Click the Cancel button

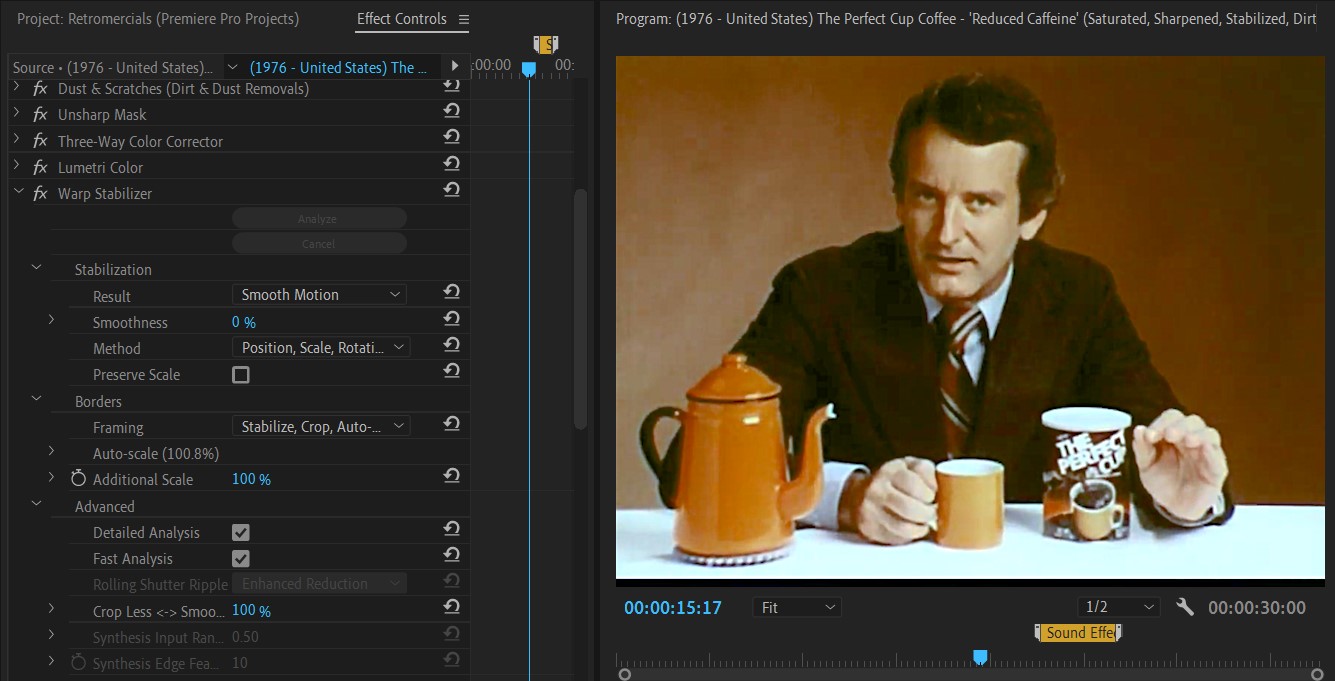319,244
